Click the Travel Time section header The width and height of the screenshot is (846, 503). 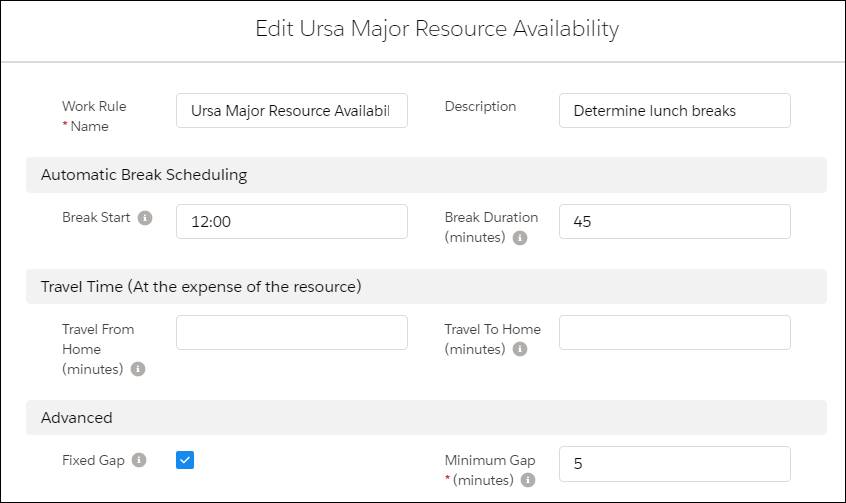point(426,287)
